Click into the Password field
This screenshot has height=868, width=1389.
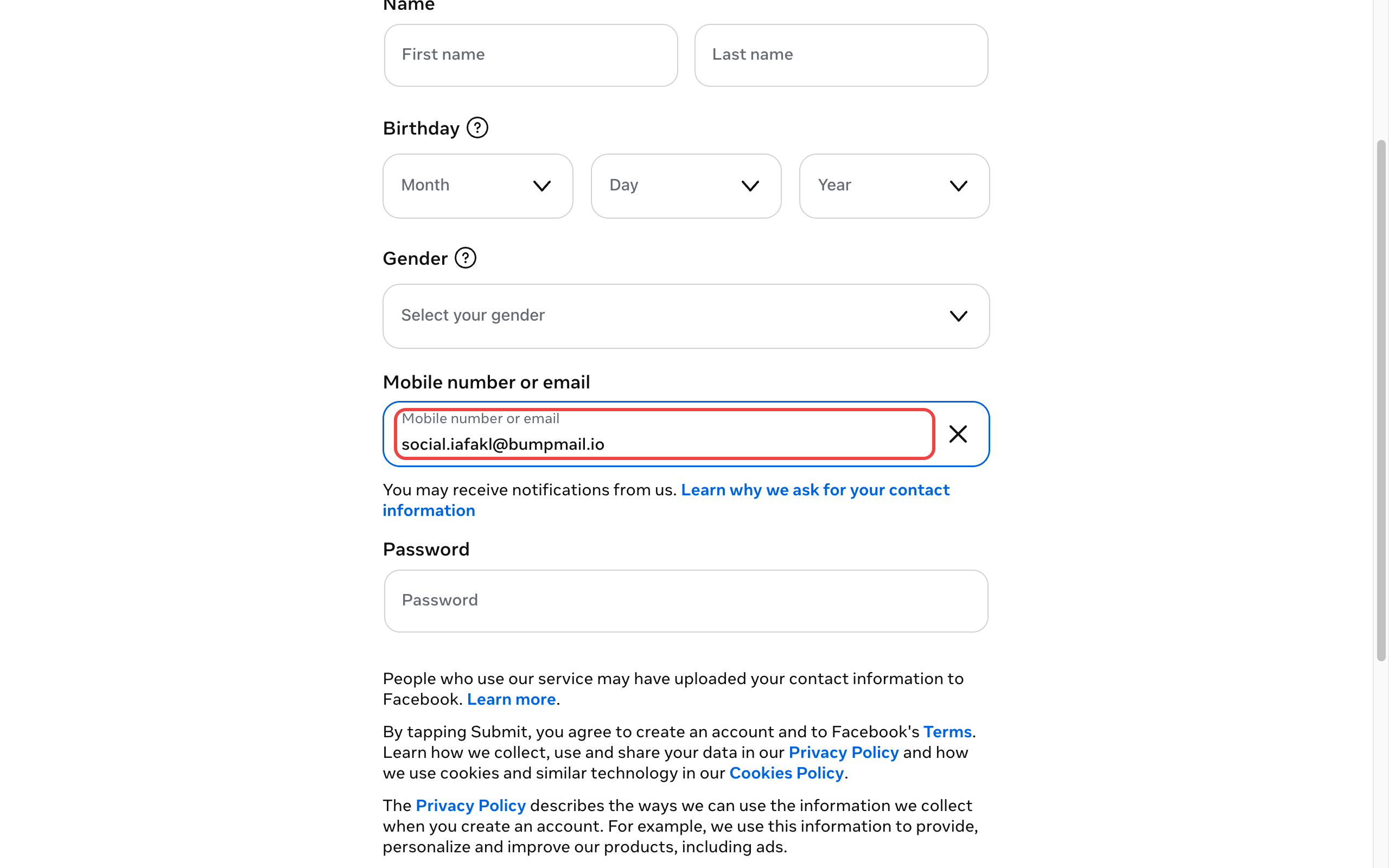pos(685,601)
